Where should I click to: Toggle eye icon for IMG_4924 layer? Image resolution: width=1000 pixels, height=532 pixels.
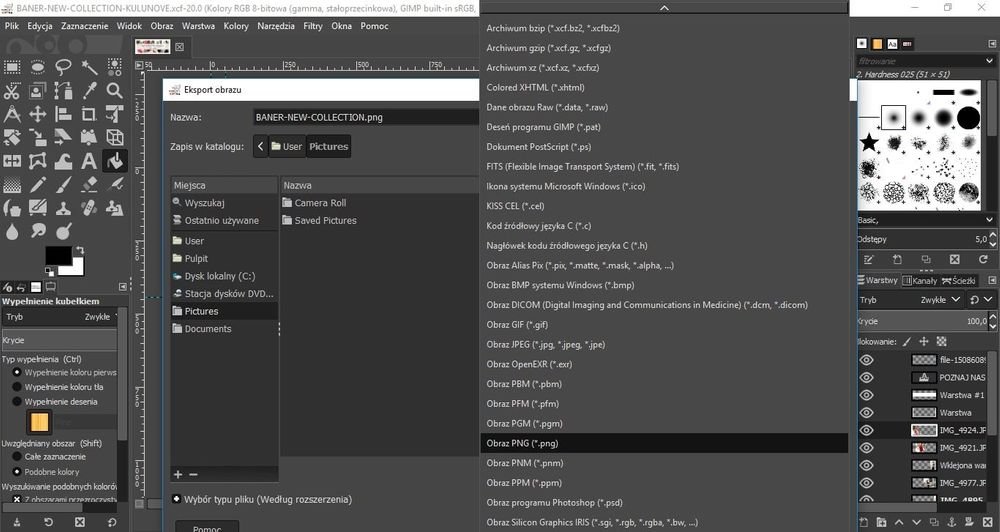click(x=866, y=431)
